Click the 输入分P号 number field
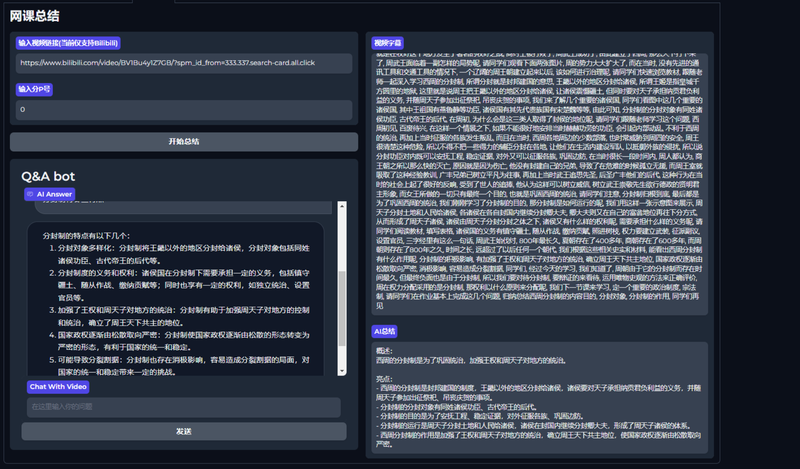The width and height of the screenshot is (800, 469). [184, 110]
